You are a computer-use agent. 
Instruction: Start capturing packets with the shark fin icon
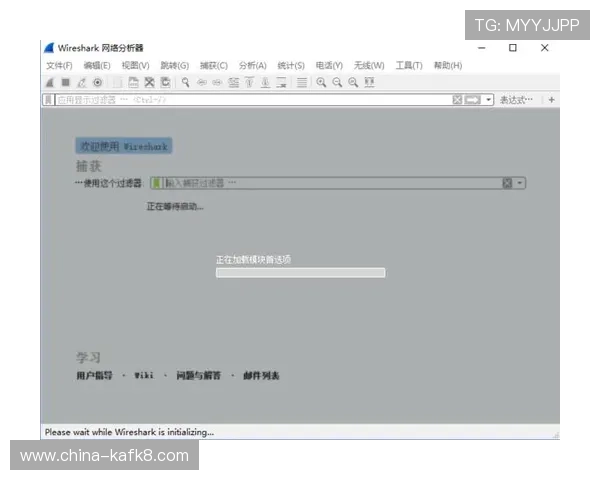[50, 82]
